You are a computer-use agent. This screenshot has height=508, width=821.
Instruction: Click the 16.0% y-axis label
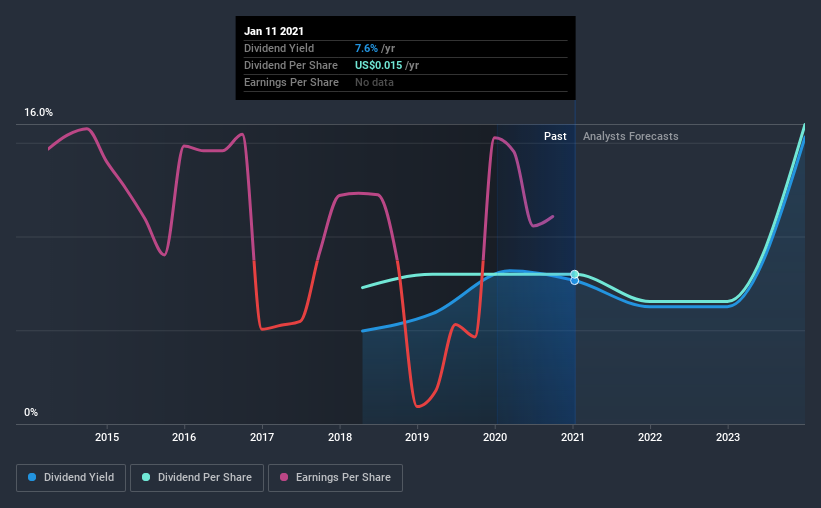click(x=38, y=113)
